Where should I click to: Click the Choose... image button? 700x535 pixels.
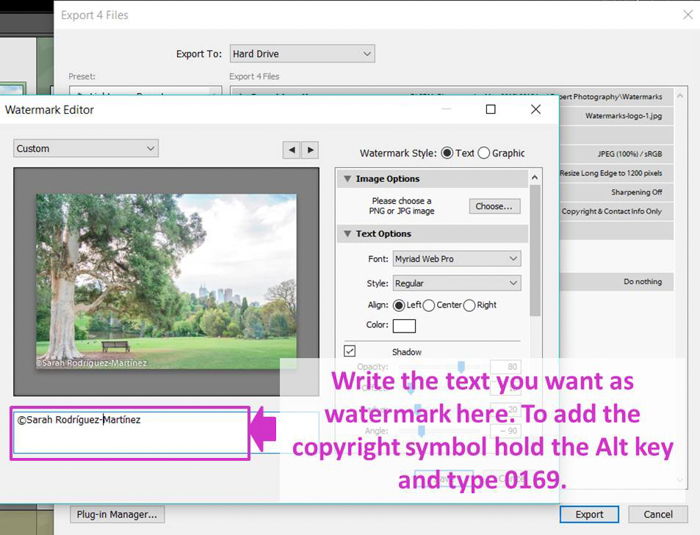click(494, 206)
